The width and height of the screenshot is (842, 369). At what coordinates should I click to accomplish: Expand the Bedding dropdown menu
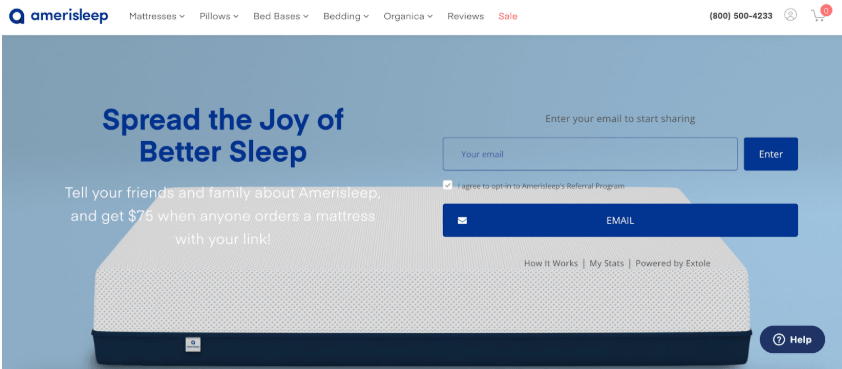coord(346,16)
